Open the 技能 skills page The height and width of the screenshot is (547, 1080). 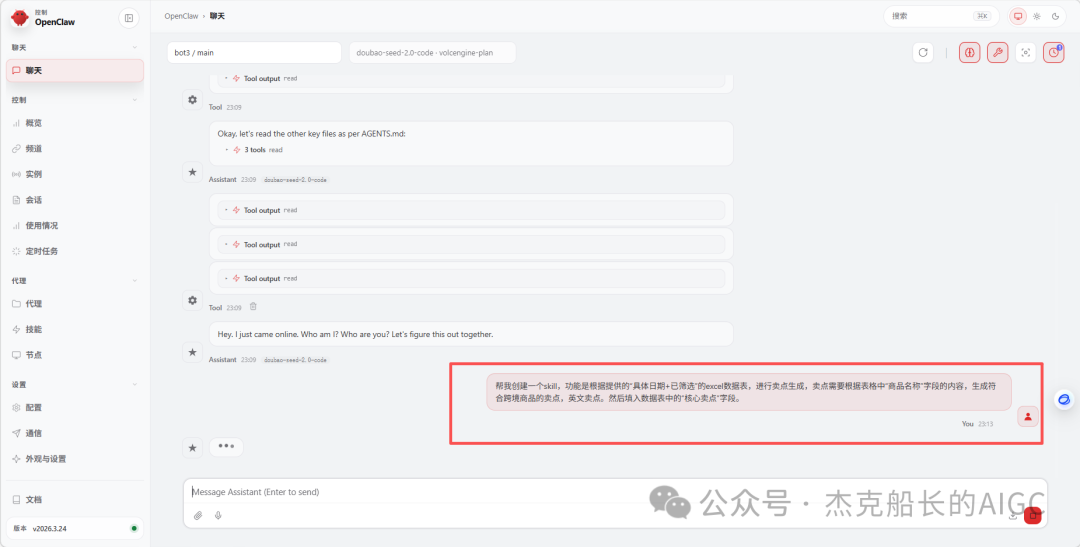tap(75, 329)
